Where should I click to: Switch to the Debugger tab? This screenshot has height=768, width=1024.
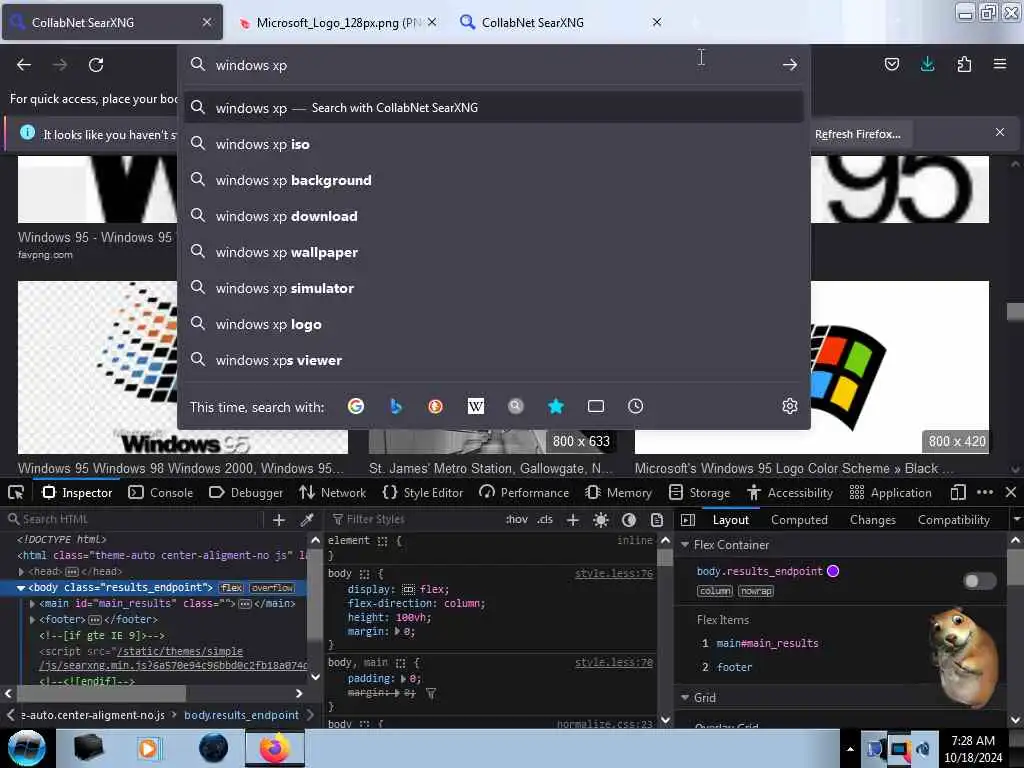point(246,492)
